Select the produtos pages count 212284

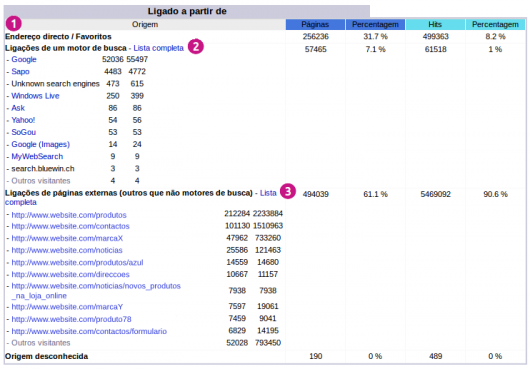tap(237, 214)
